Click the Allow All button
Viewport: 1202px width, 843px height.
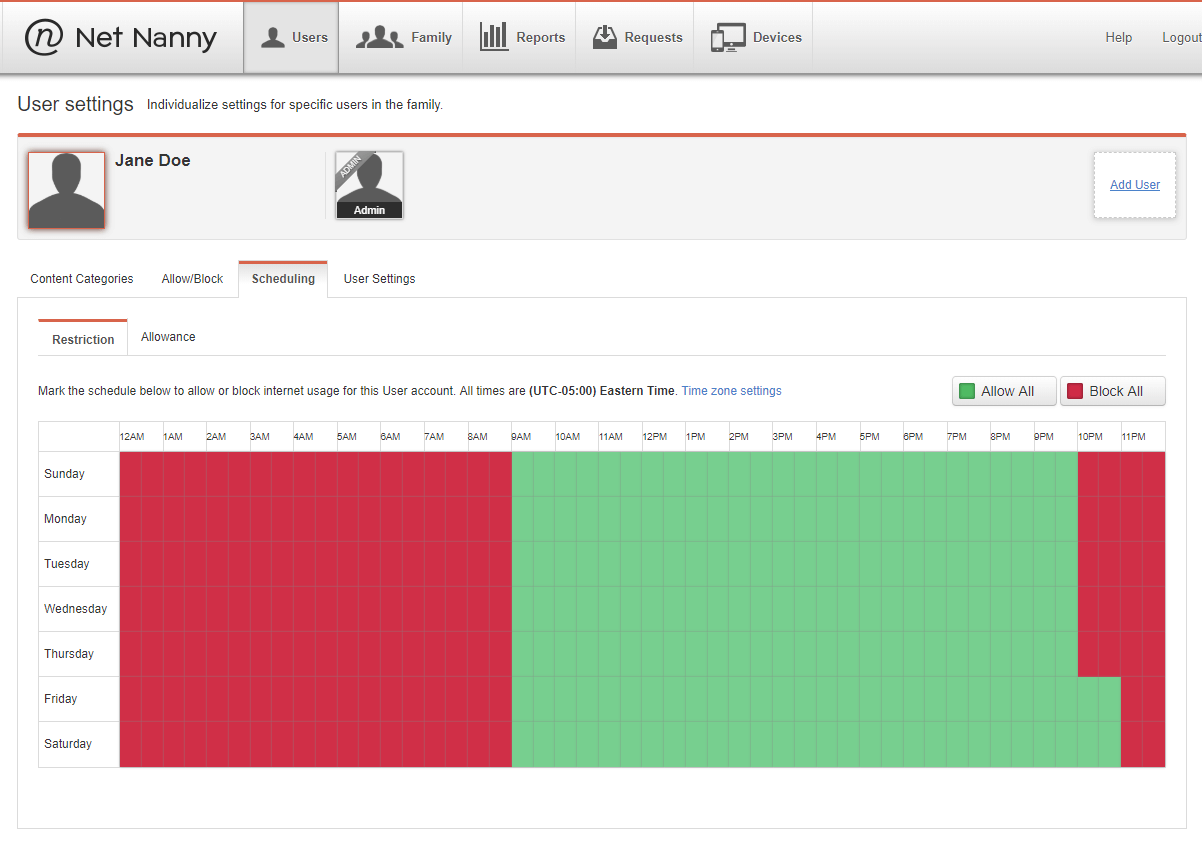(x=1004, y=391)
